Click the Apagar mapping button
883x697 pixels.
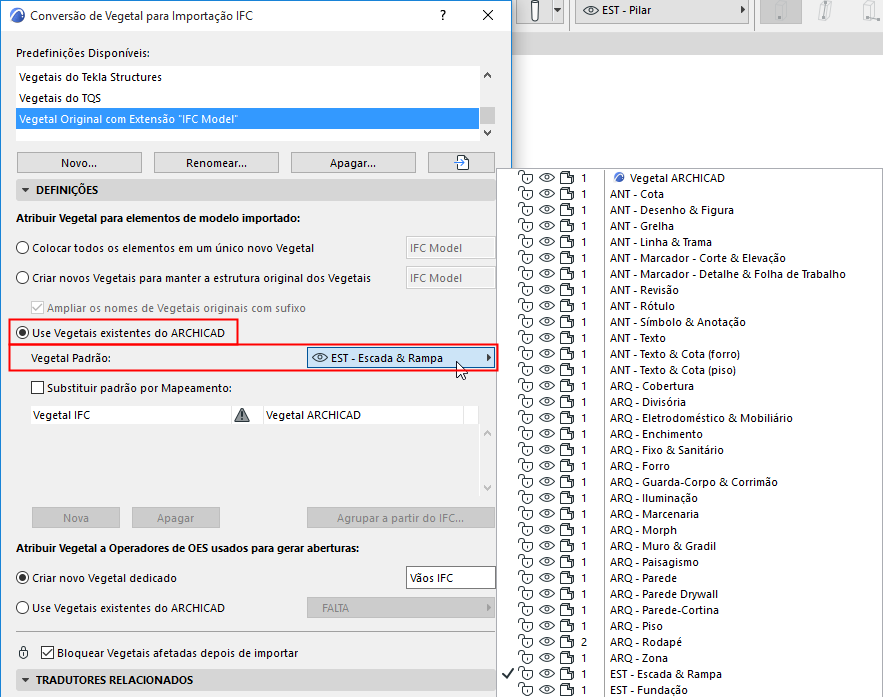click(x=176, y=517)
